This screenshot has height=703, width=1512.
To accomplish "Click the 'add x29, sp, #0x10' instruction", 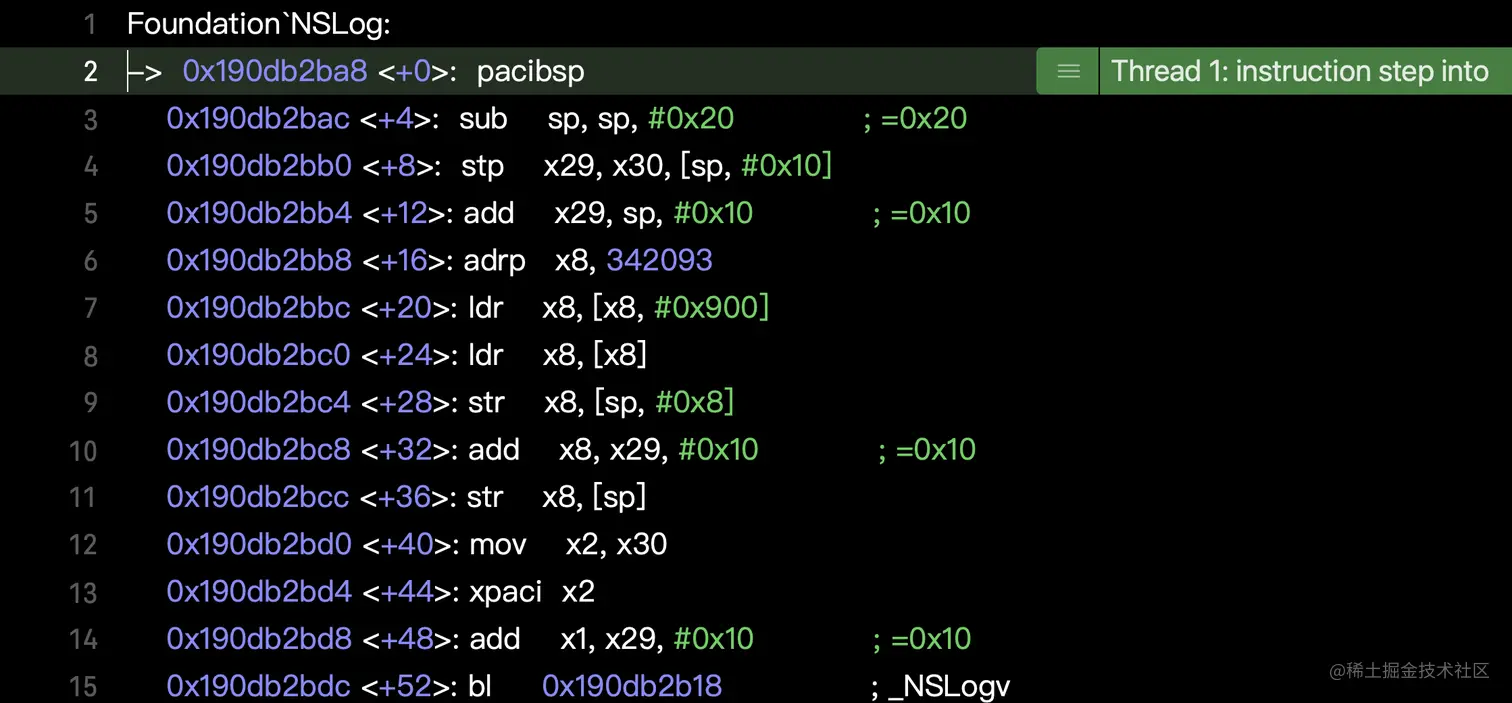I will pos(608,213).
